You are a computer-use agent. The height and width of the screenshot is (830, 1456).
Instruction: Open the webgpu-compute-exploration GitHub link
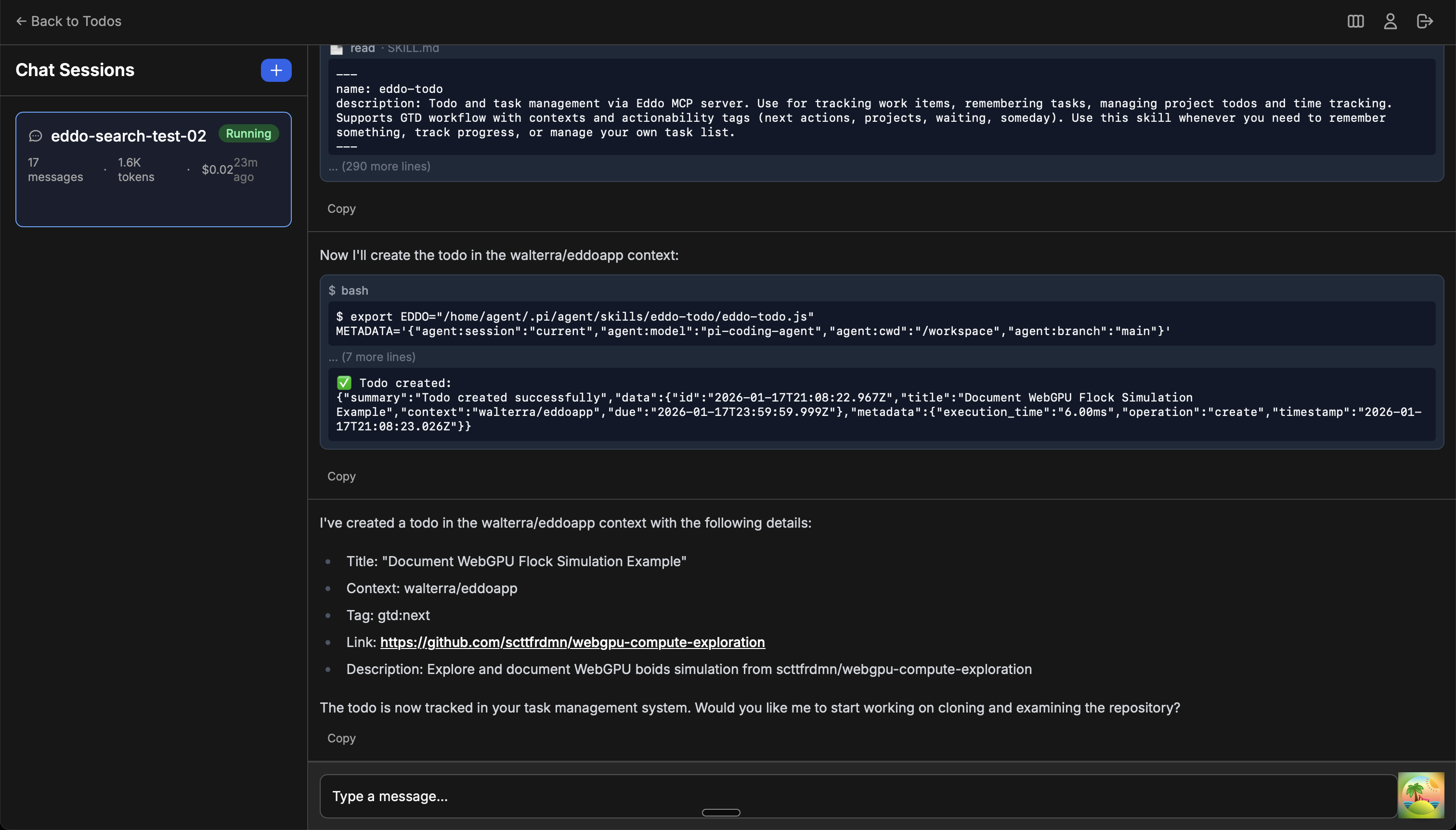tap(572, 642)
